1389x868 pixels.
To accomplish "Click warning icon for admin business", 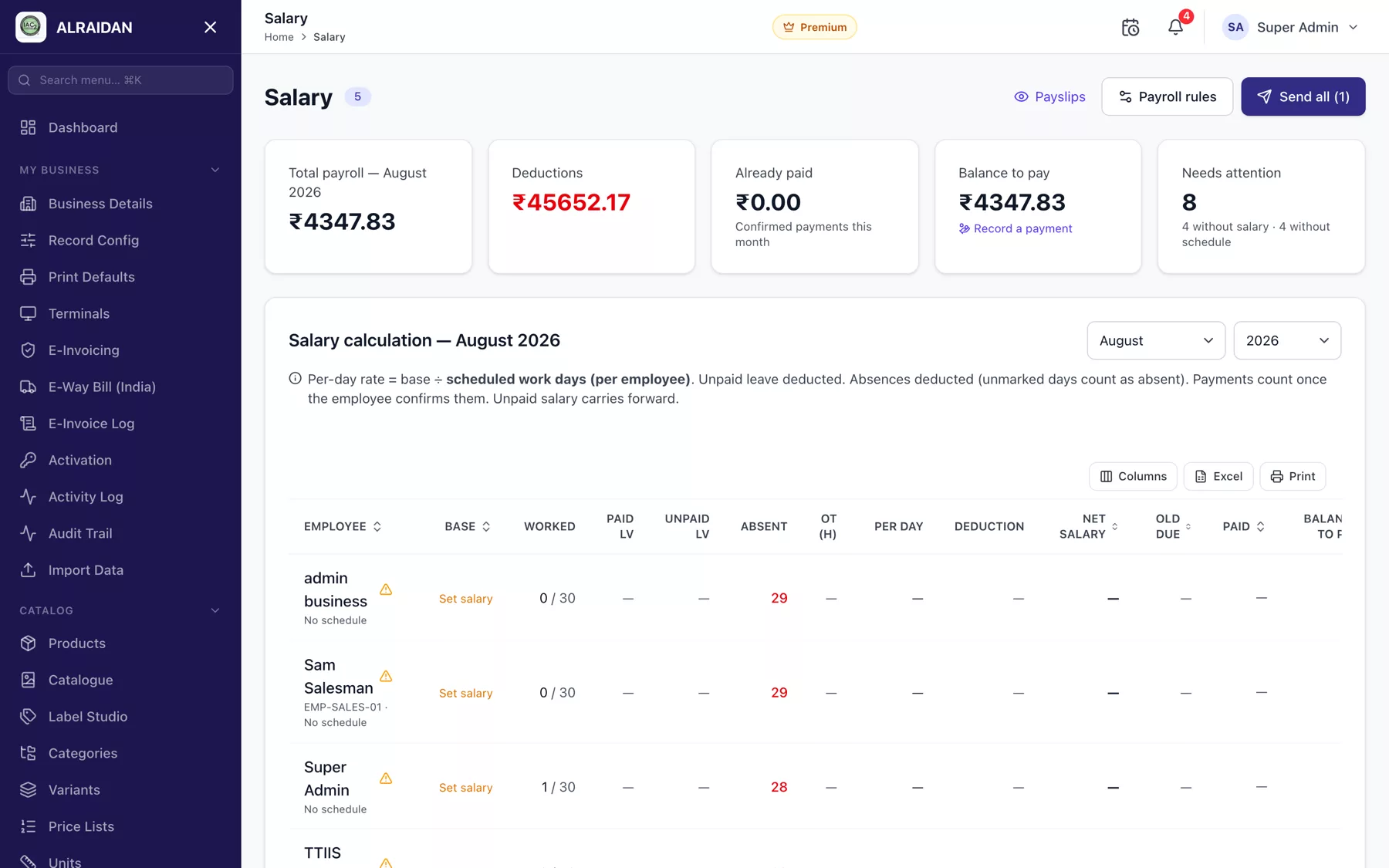I will coord(386,589).
